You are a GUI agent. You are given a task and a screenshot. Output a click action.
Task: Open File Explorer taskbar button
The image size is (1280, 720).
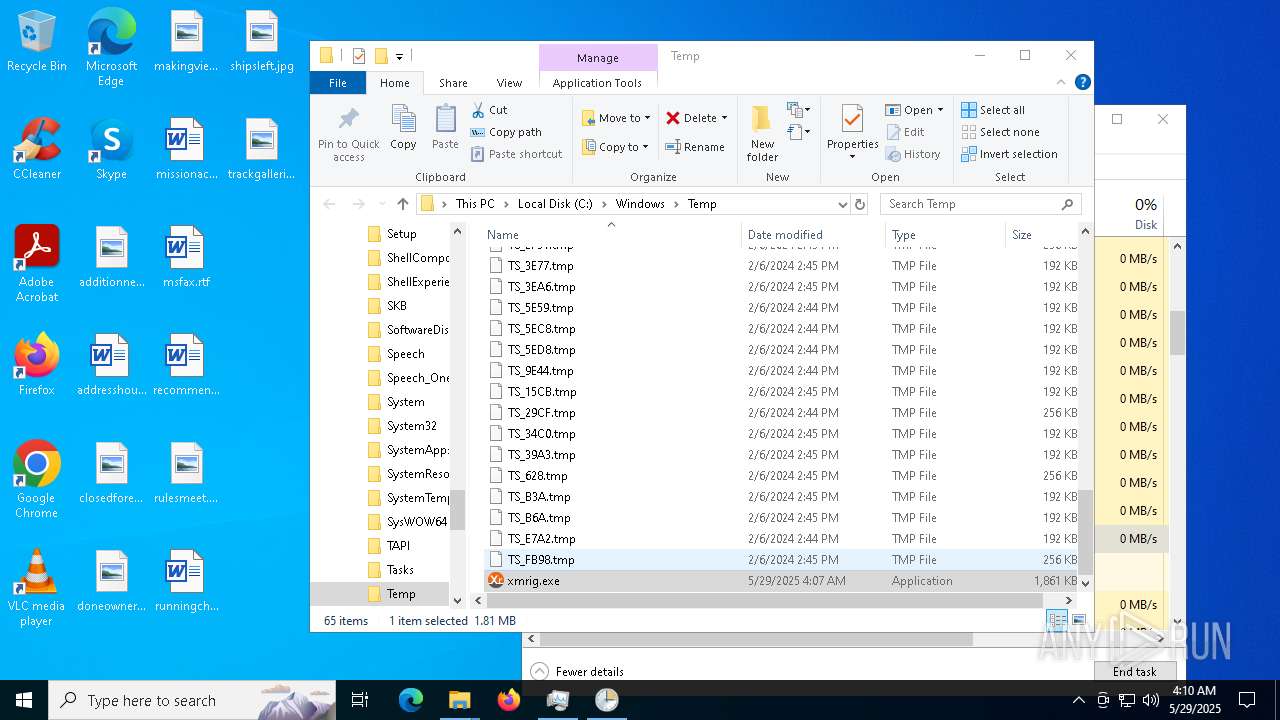coord(460,700)
